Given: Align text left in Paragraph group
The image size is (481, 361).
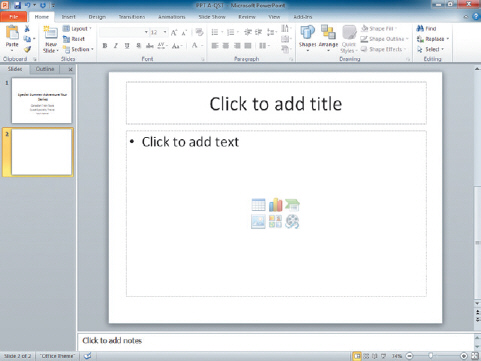Looking at the screenshot, I should (x=215, y=46).
